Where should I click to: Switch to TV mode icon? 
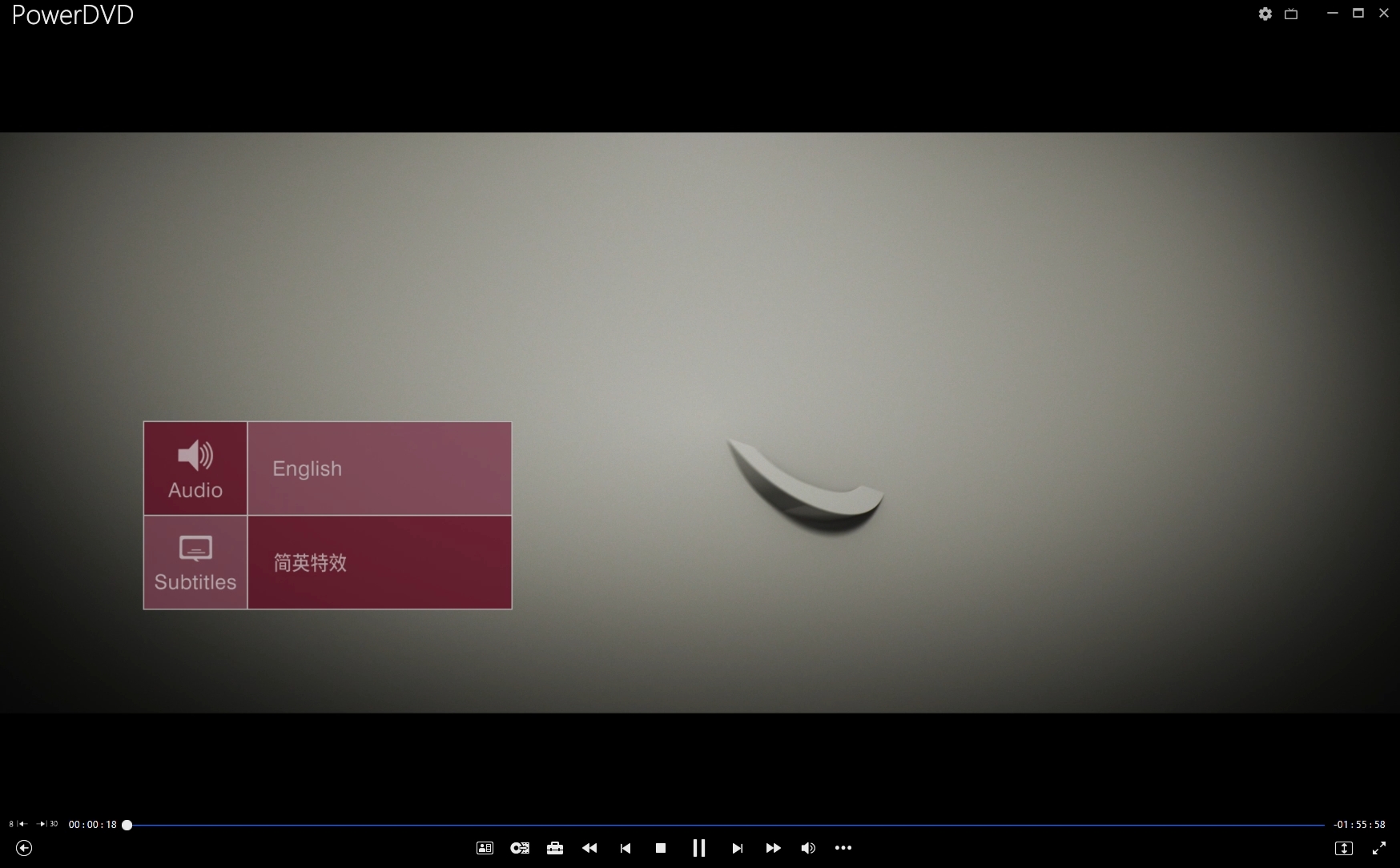(1291, 14)
